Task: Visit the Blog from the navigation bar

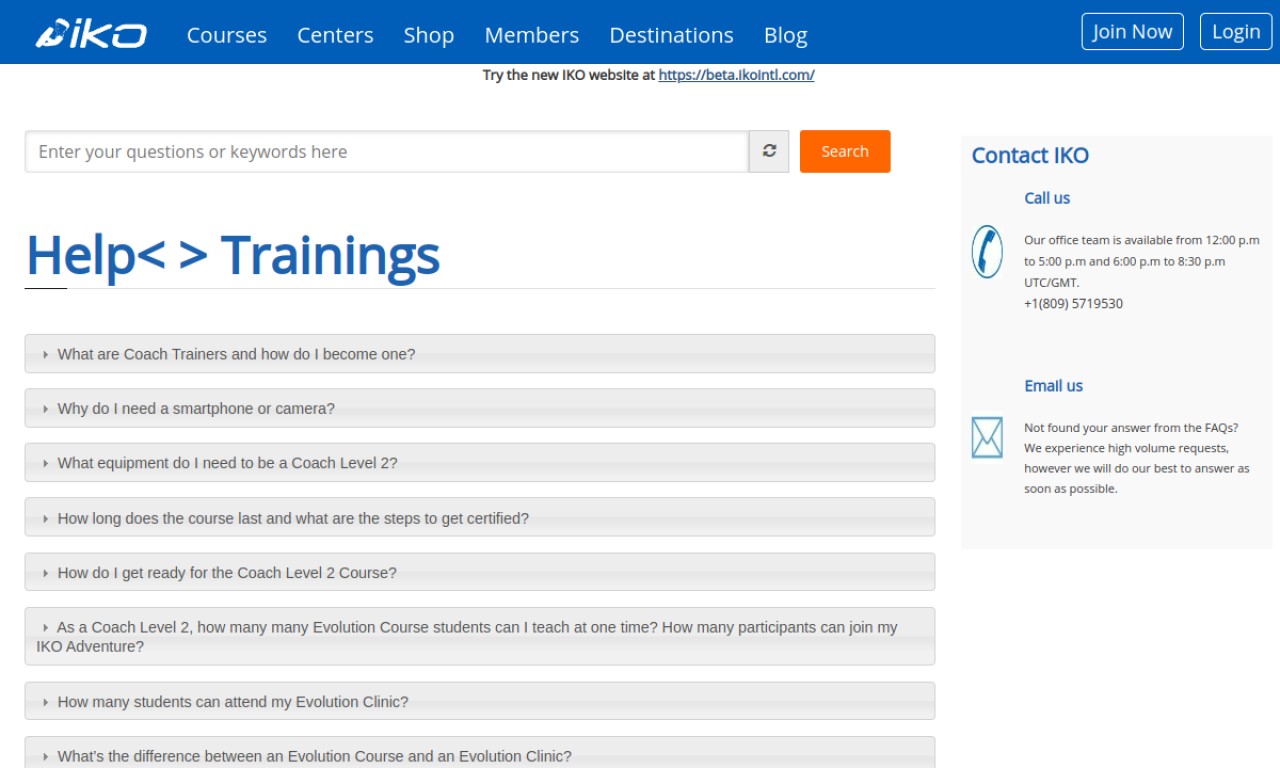Action: 786,35
